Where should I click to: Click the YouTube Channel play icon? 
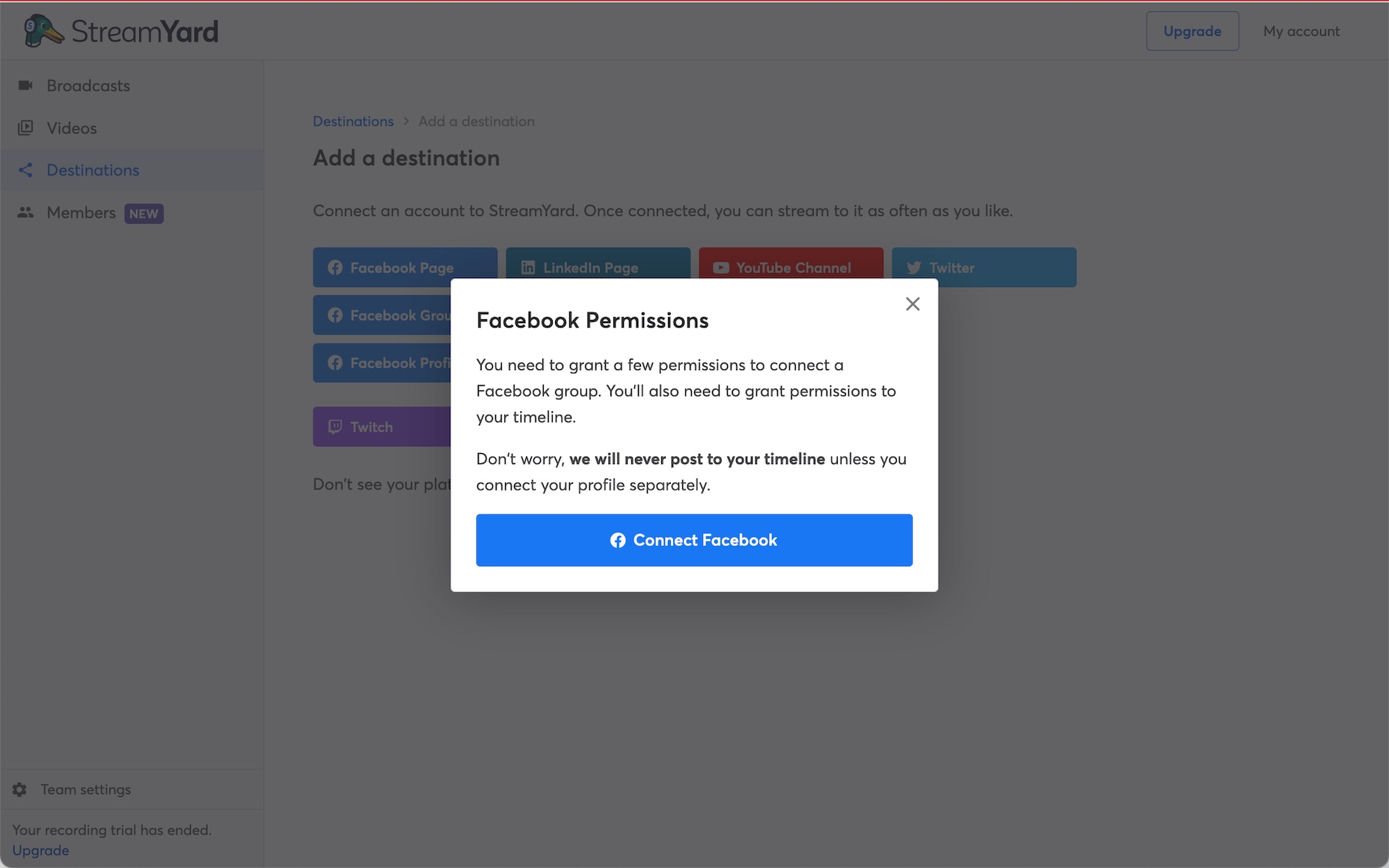(x=721, y=268)
